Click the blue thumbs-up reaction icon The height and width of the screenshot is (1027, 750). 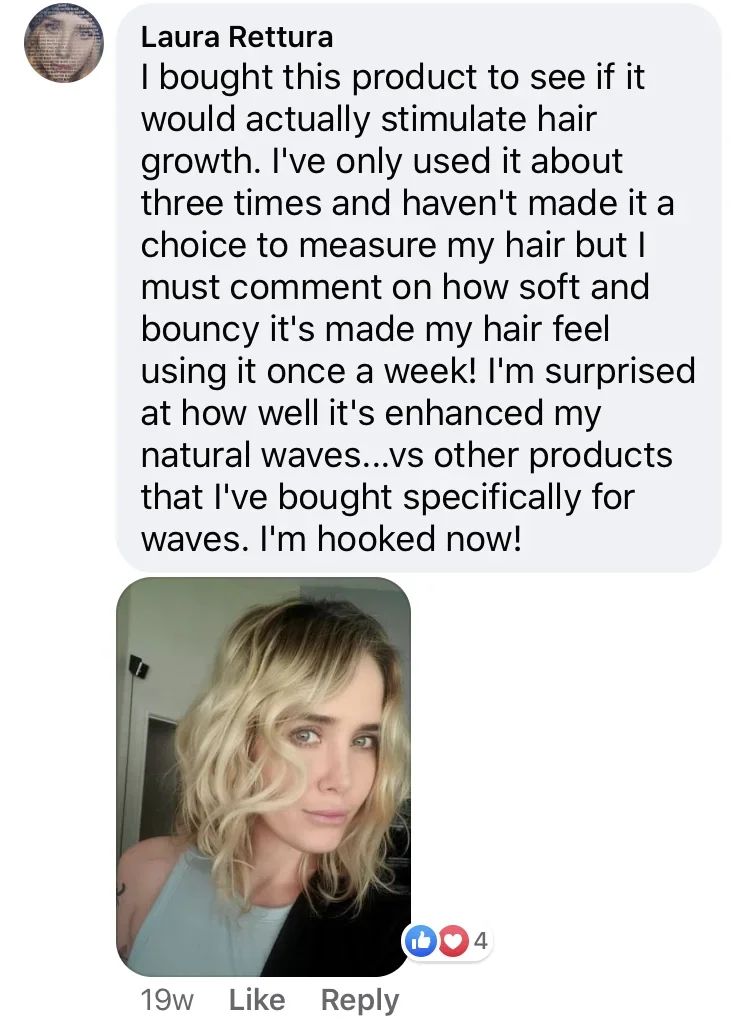click(x=421, y=941)
